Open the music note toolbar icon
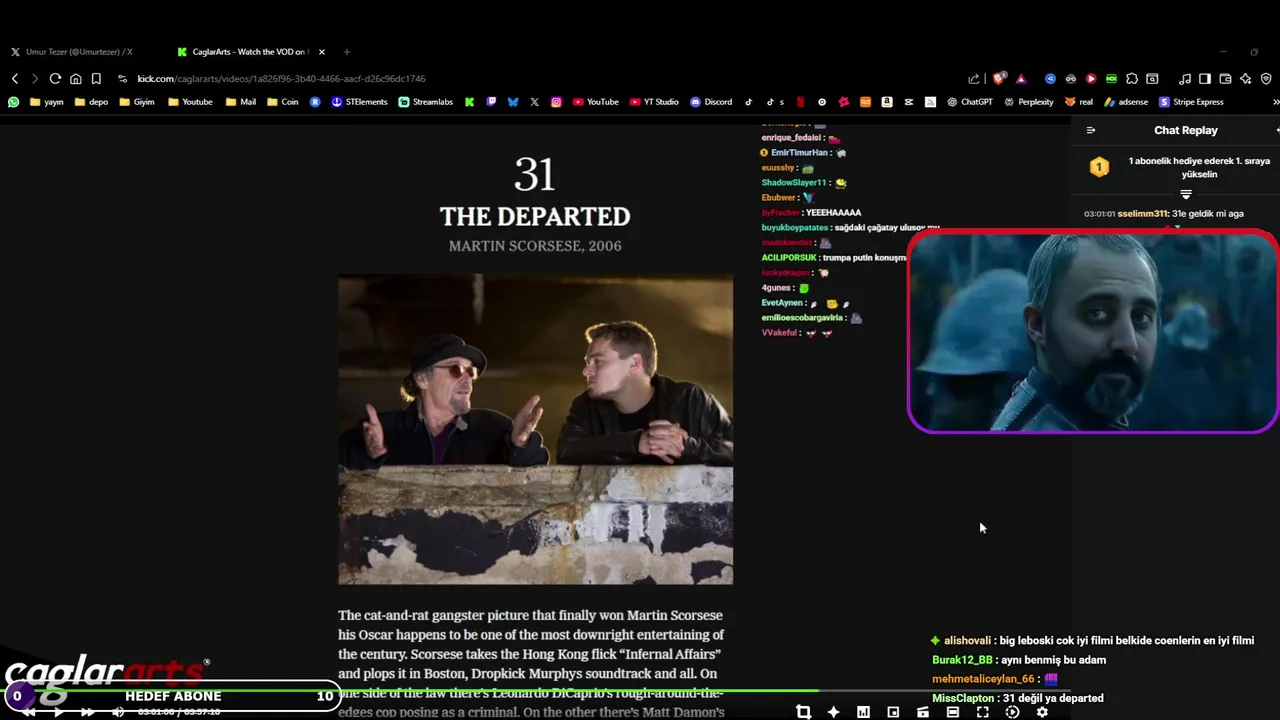1280x720 pixels. click(x=1185, y=79)
